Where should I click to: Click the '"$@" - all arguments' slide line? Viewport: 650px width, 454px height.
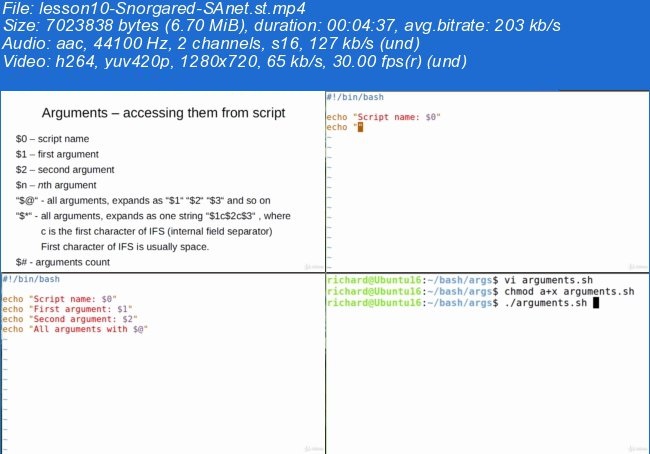coord(143,201)
